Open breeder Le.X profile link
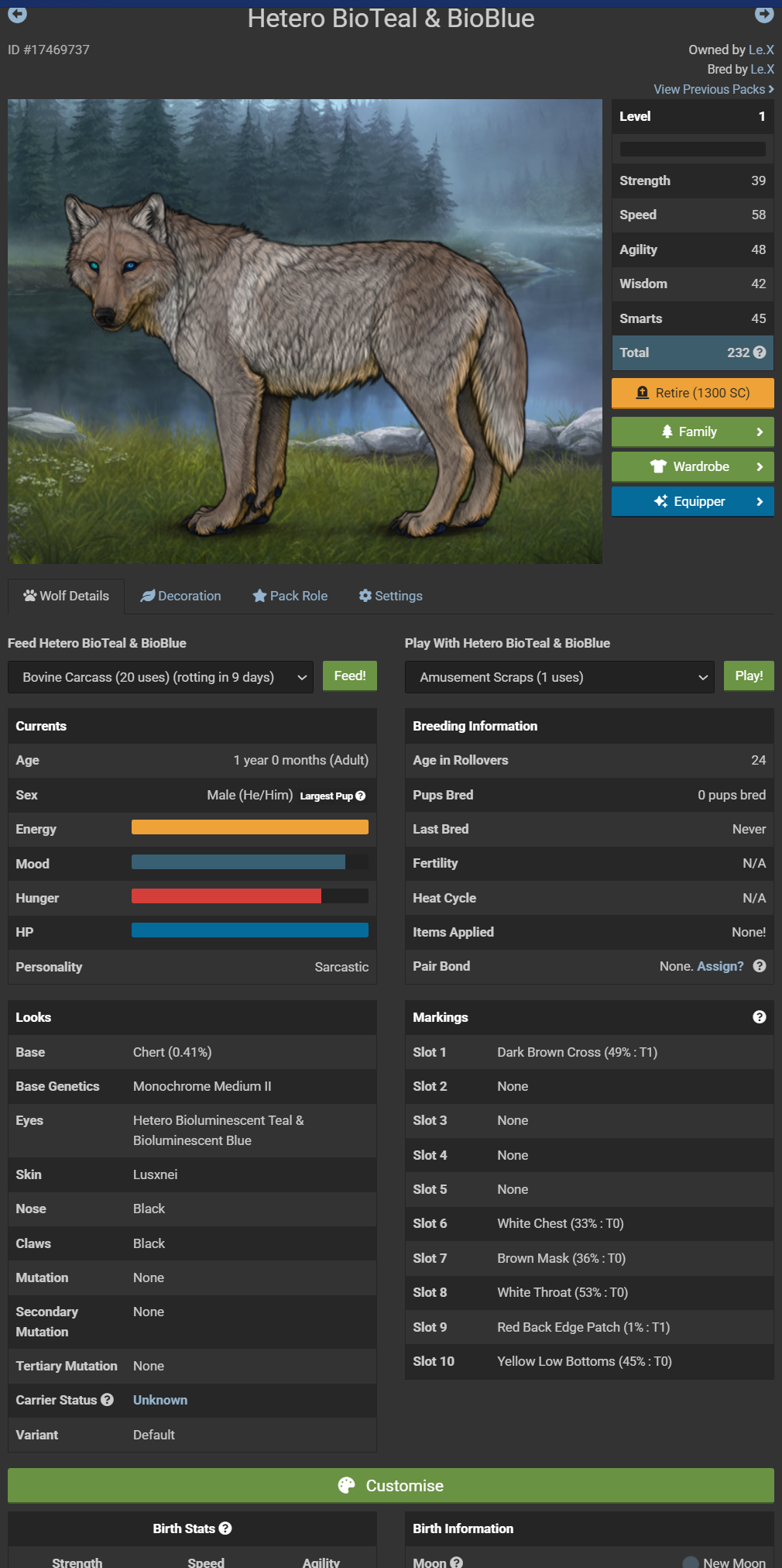This screenshot has height=1568, width=782. pyautogui.click(x=763, y=69)
